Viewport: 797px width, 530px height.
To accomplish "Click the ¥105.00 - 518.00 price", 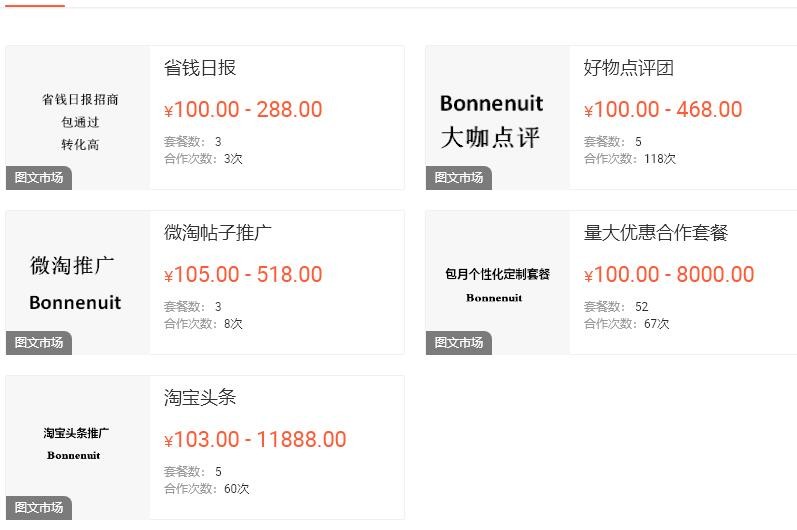I will [243, 274].
